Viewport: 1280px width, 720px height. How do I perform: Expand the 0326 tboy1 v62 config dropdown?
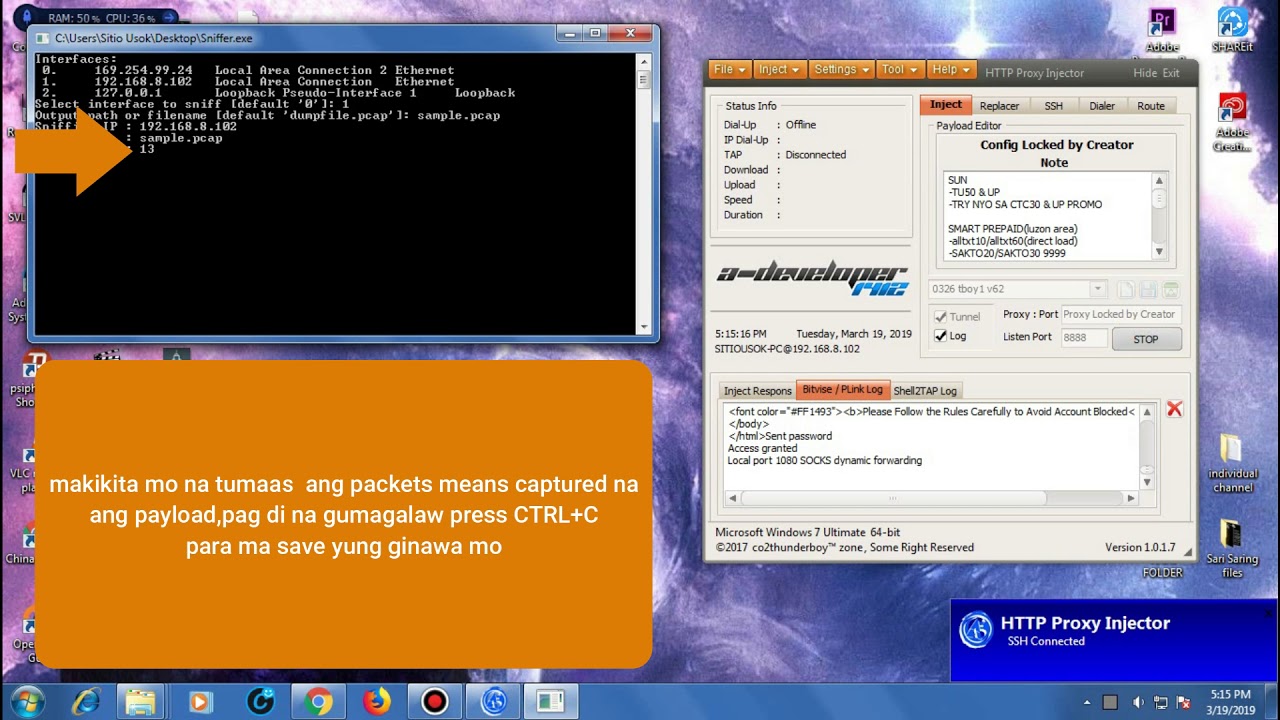1097,289
